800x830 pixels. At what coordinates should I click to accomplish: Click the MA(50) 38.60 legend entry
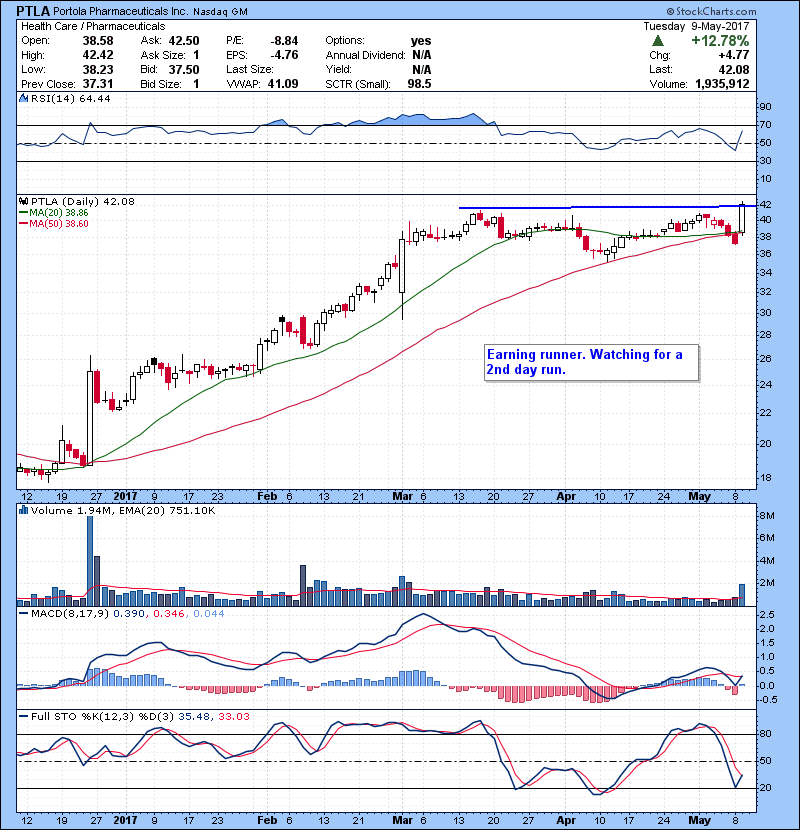coord(54,224)
